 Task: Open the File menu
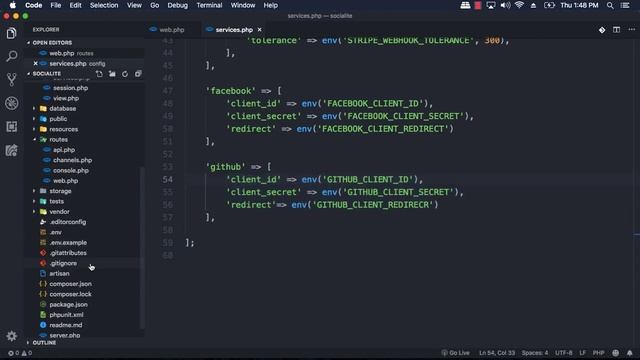point(56,5)
